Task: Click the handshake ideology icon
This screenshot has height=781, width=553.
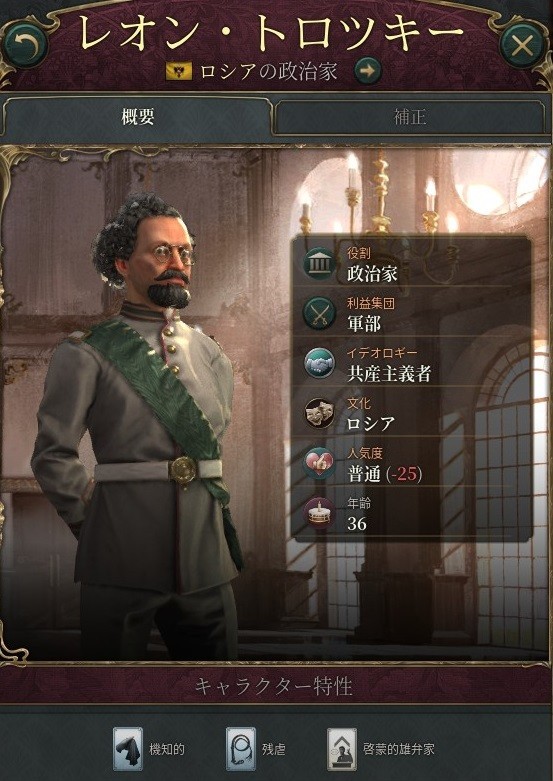Action: click(x=319, y=364)
